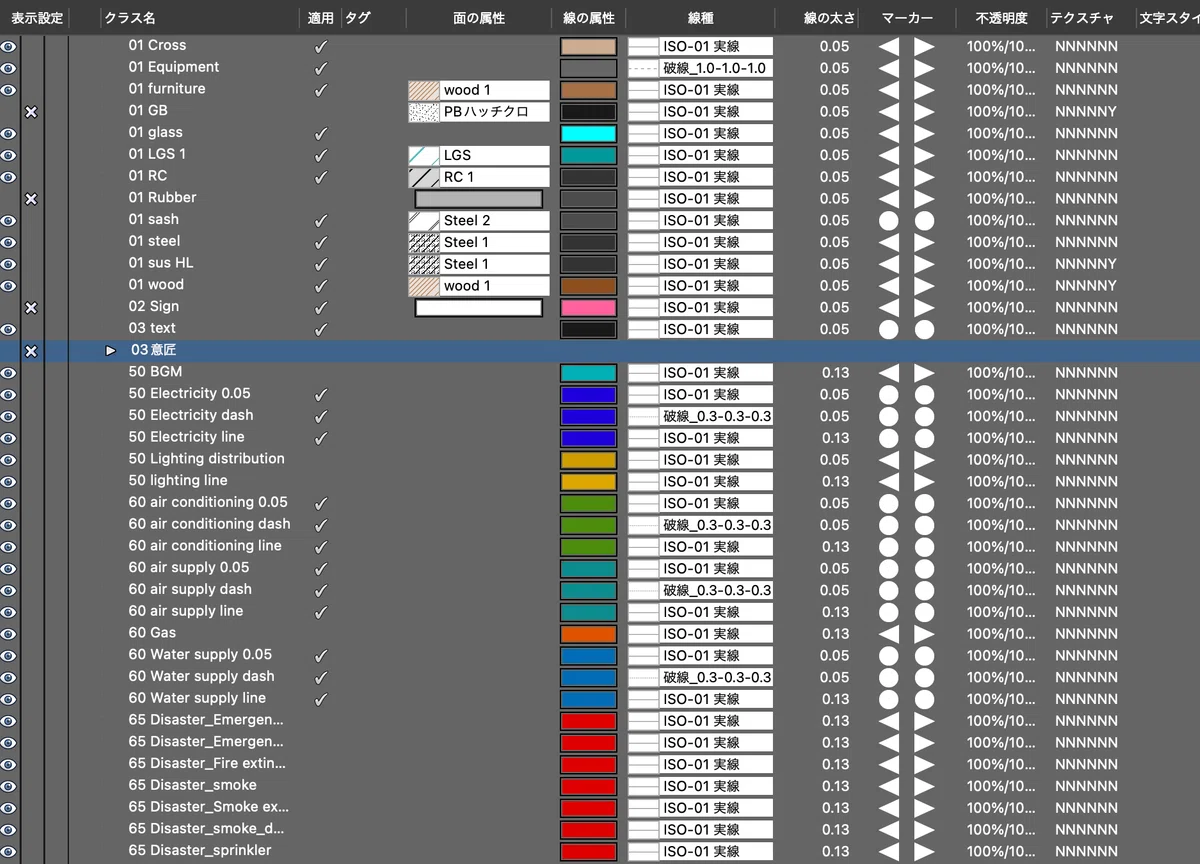
Task: Click the テクスチャ column header
Action: coord(1082,18)
